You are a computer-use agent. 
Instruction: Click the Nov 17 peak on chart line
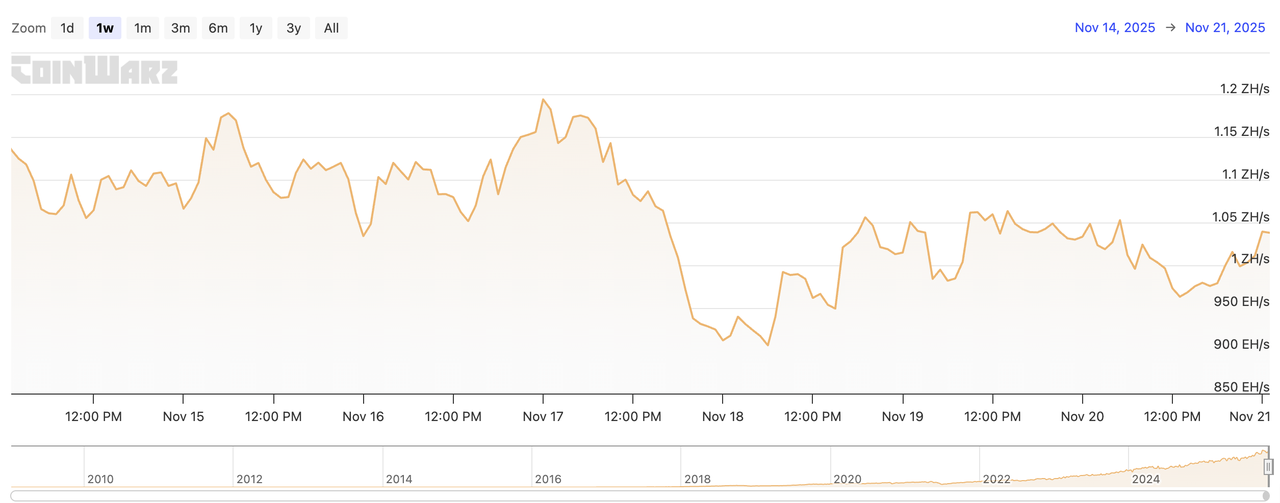pyautogui.click(x=543, y=99)
